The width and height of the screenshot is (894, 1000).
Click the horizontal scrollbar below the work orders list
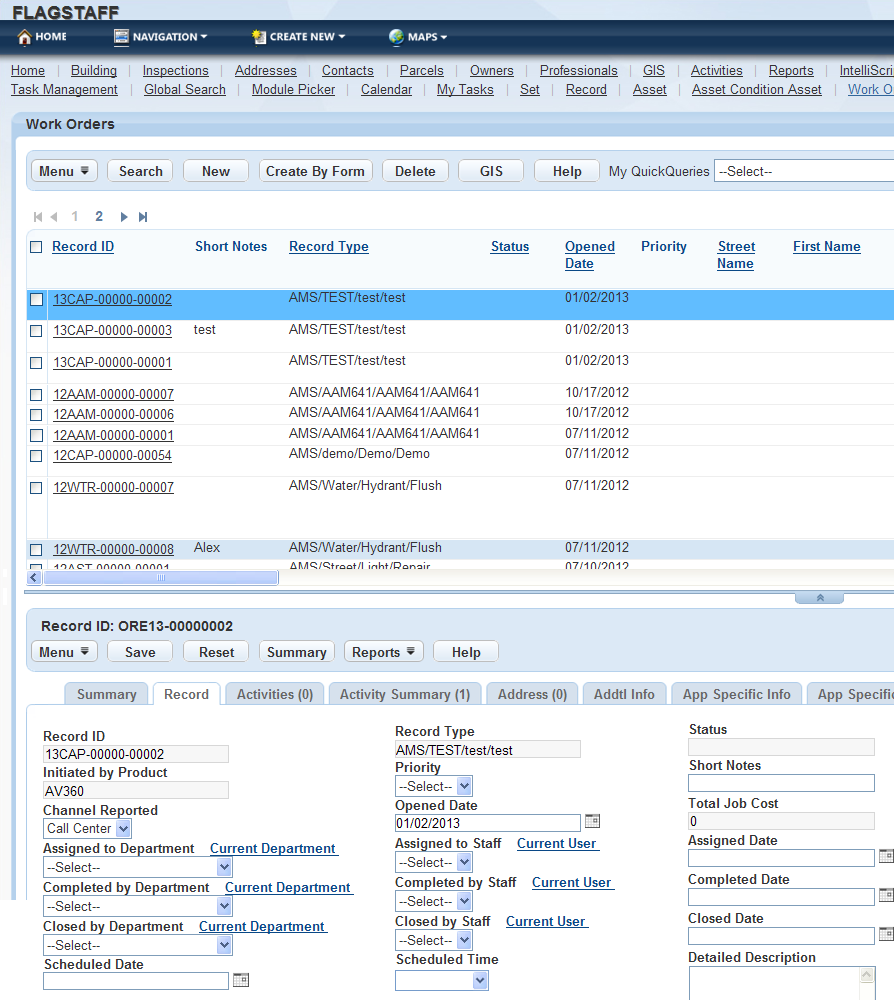point(160,575)
